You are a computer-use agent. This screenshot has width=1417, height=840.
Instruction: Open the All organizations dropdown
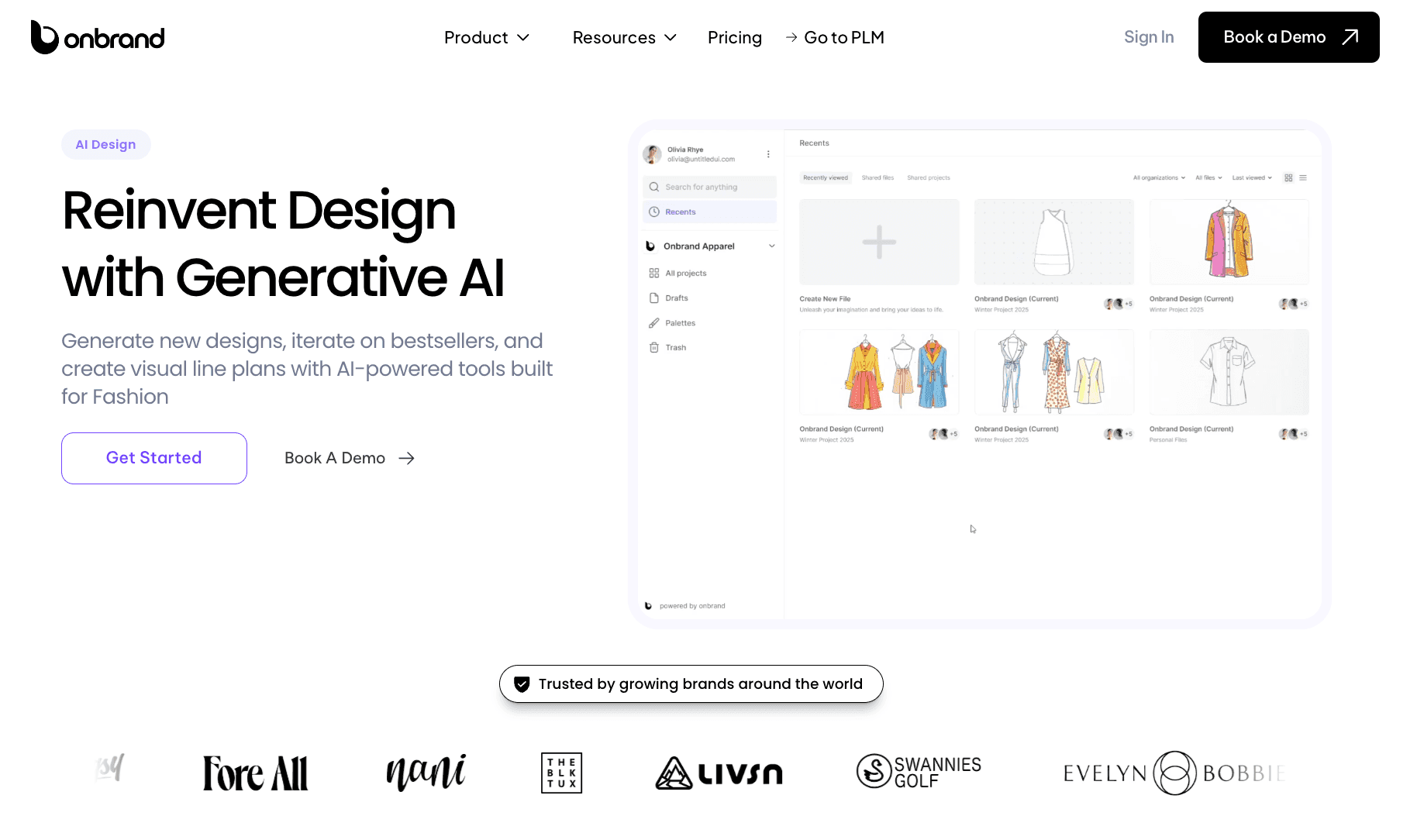point(1159,177)
